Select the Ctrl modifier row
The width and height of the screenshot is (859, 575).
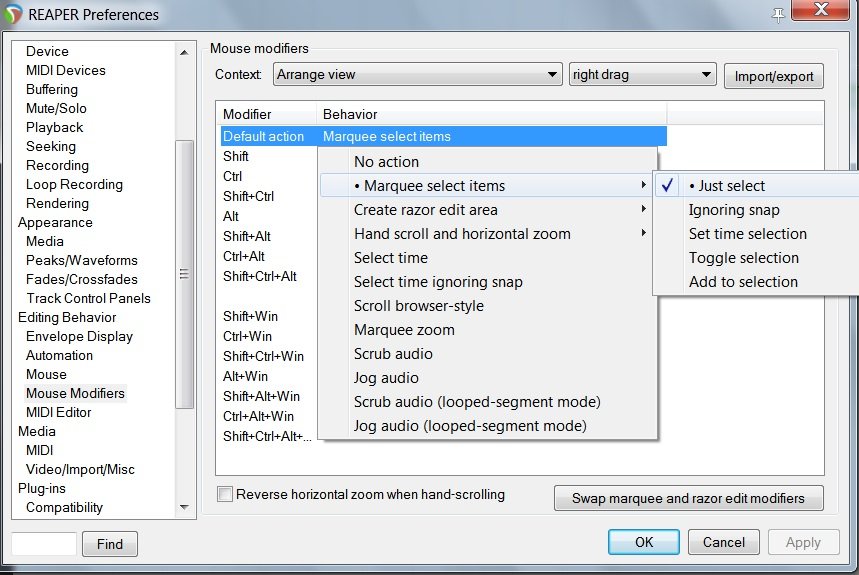pyautogui.click(x=232, y=176)
